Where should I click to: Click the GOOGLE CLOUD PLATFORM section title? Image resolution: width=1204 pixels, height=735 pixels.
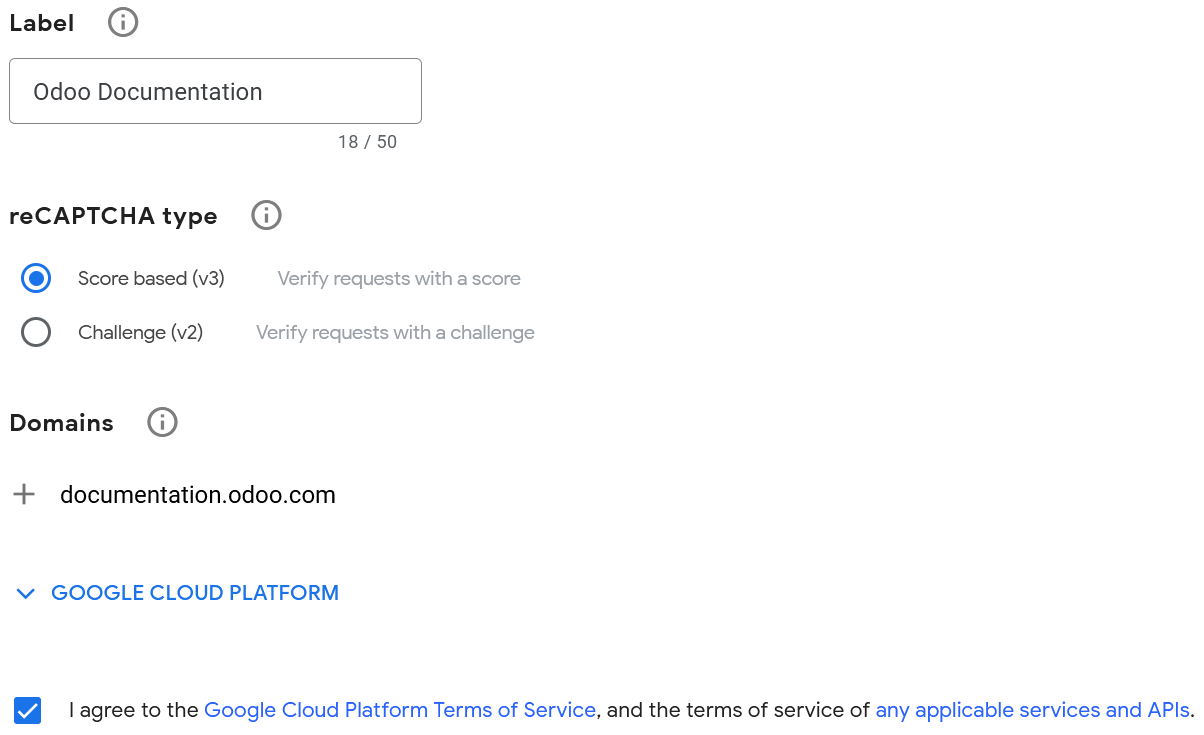tap(194, 593)
